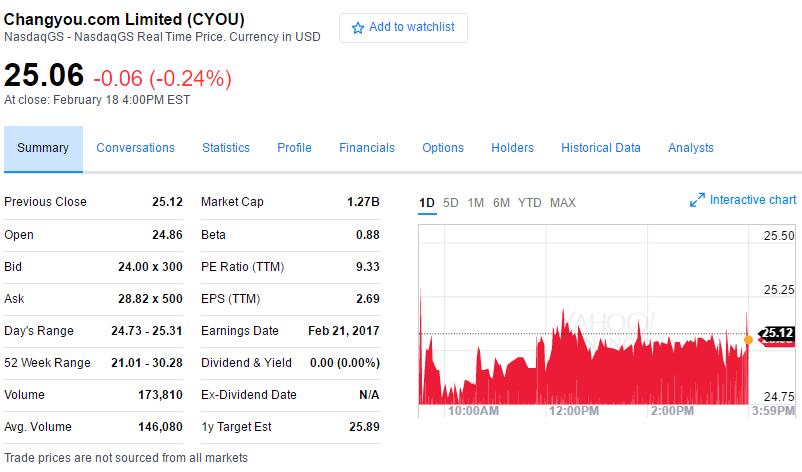Click Dividend & Yield value 0.00 (0.00%)

(345, 363)
